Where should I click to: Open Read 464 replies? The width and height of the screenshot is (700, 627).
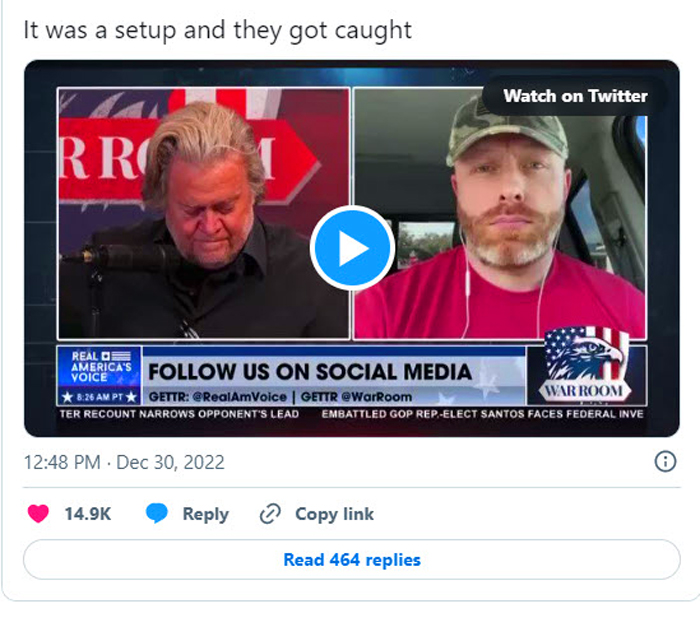pyautogui.click(x=352, y=560)
